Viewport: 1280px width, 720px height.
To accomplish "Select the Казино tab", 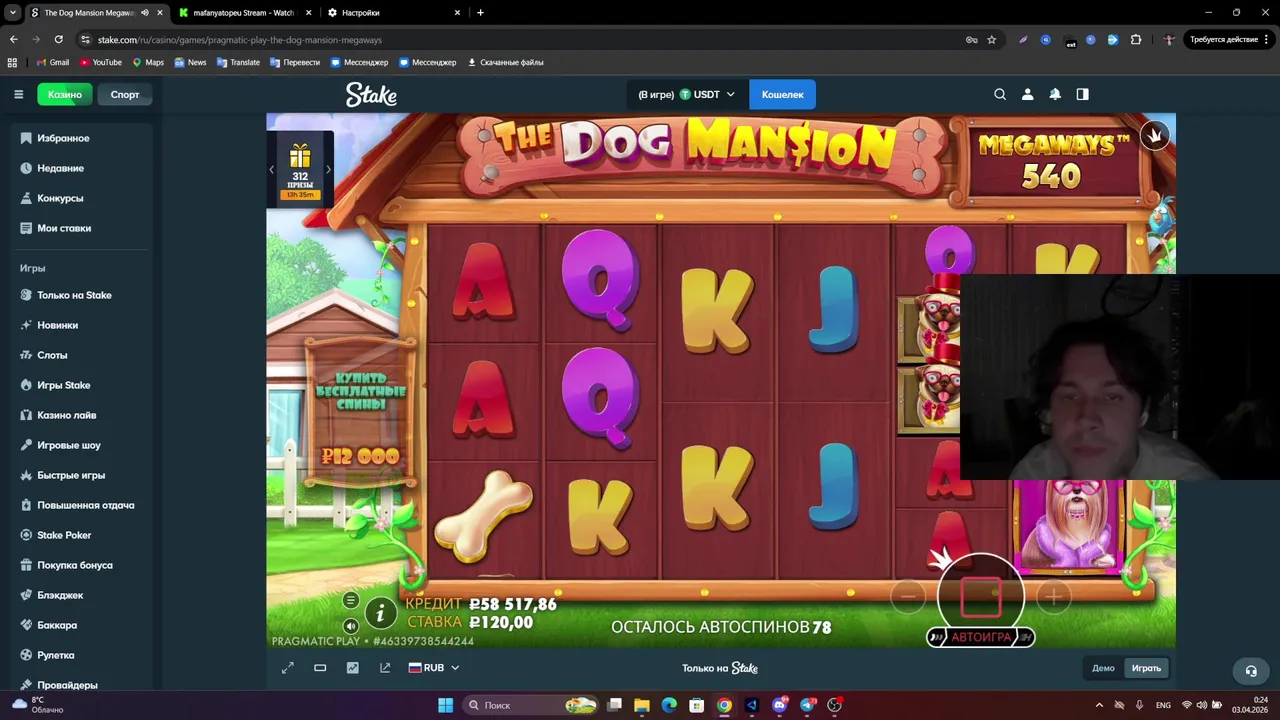I will [x=64, y=94].
